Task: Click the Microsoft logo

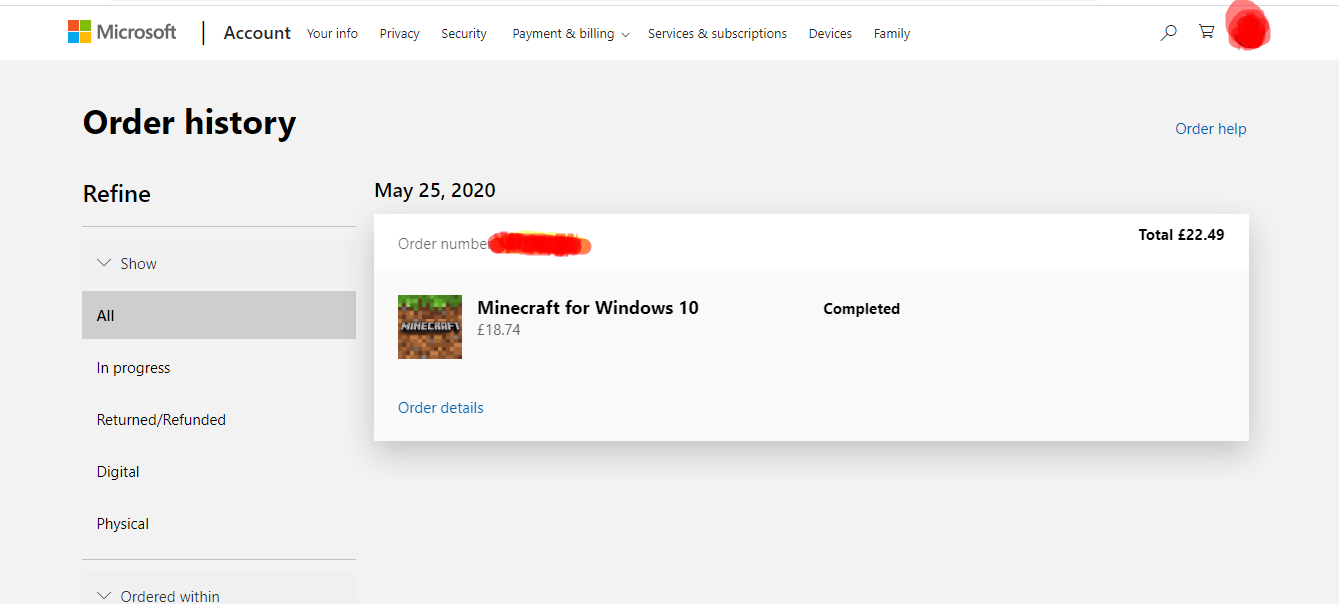Action: (122, 32)
